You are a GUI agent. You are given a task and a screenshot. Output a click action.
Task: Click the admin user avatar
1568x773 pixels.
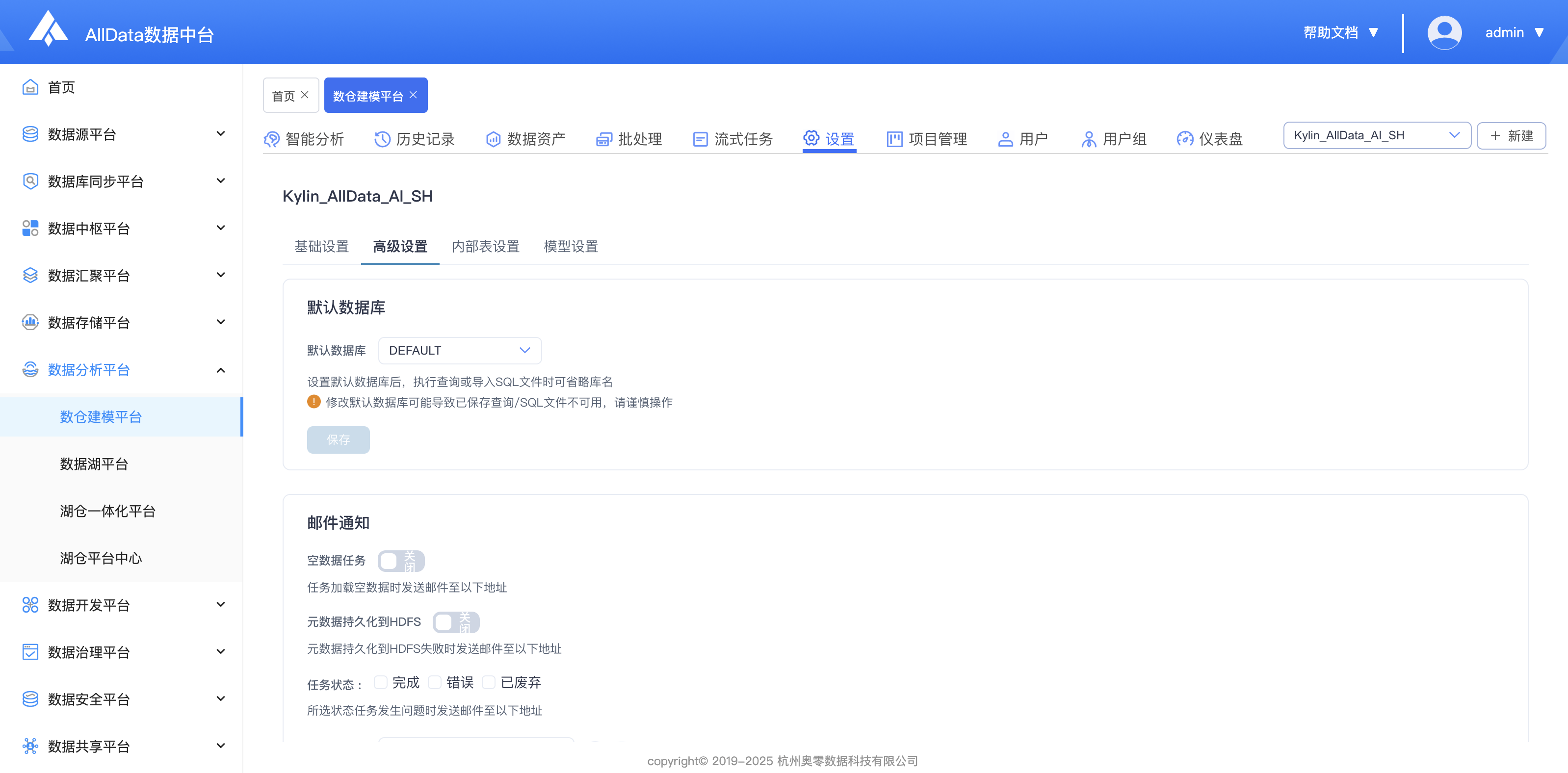point(1444,32)
